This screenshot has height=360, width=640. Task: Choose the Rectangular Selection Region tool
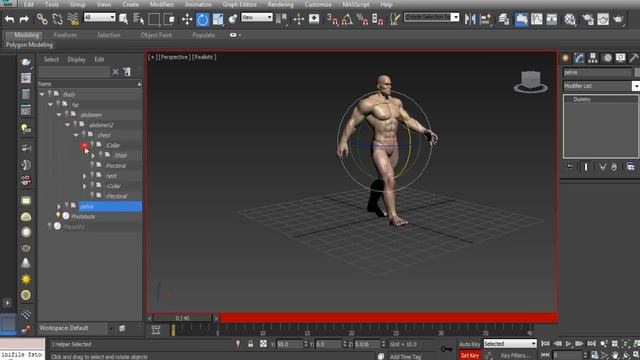coord(154,19)
